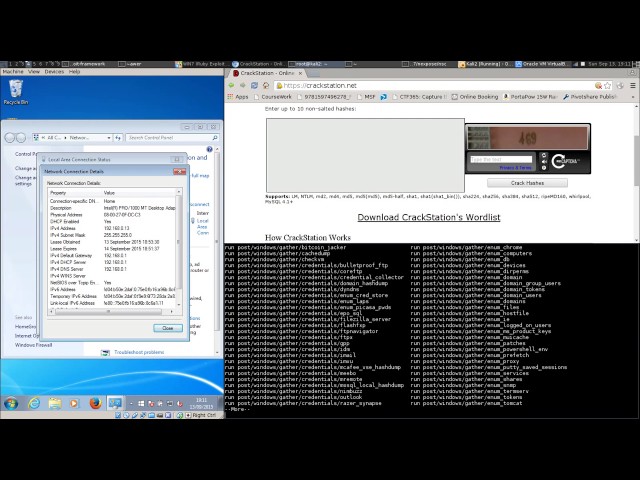Select the CrackStation Chrome tab
The width and height of the screenshot is (640, 480).
[x=268, y=73]
